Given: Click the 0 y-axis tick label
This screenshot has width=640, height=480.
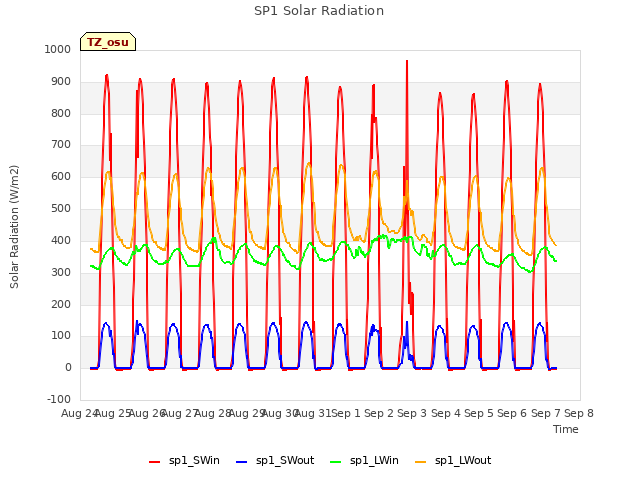Looking at the screenshot, I should point(68,367).
